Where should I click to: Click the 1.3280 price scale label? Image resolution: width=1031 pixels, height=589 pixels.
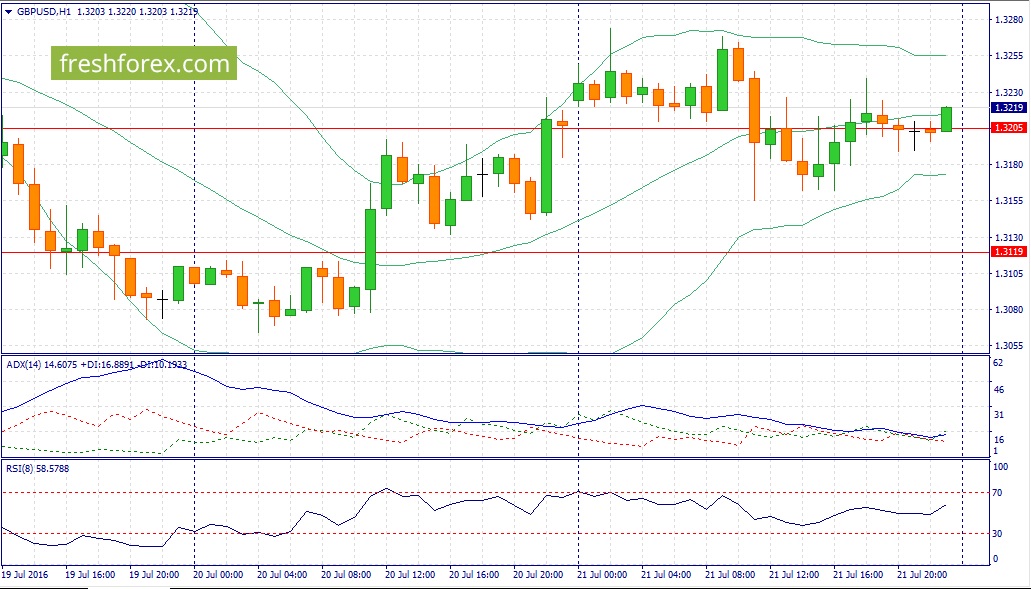1007,20
